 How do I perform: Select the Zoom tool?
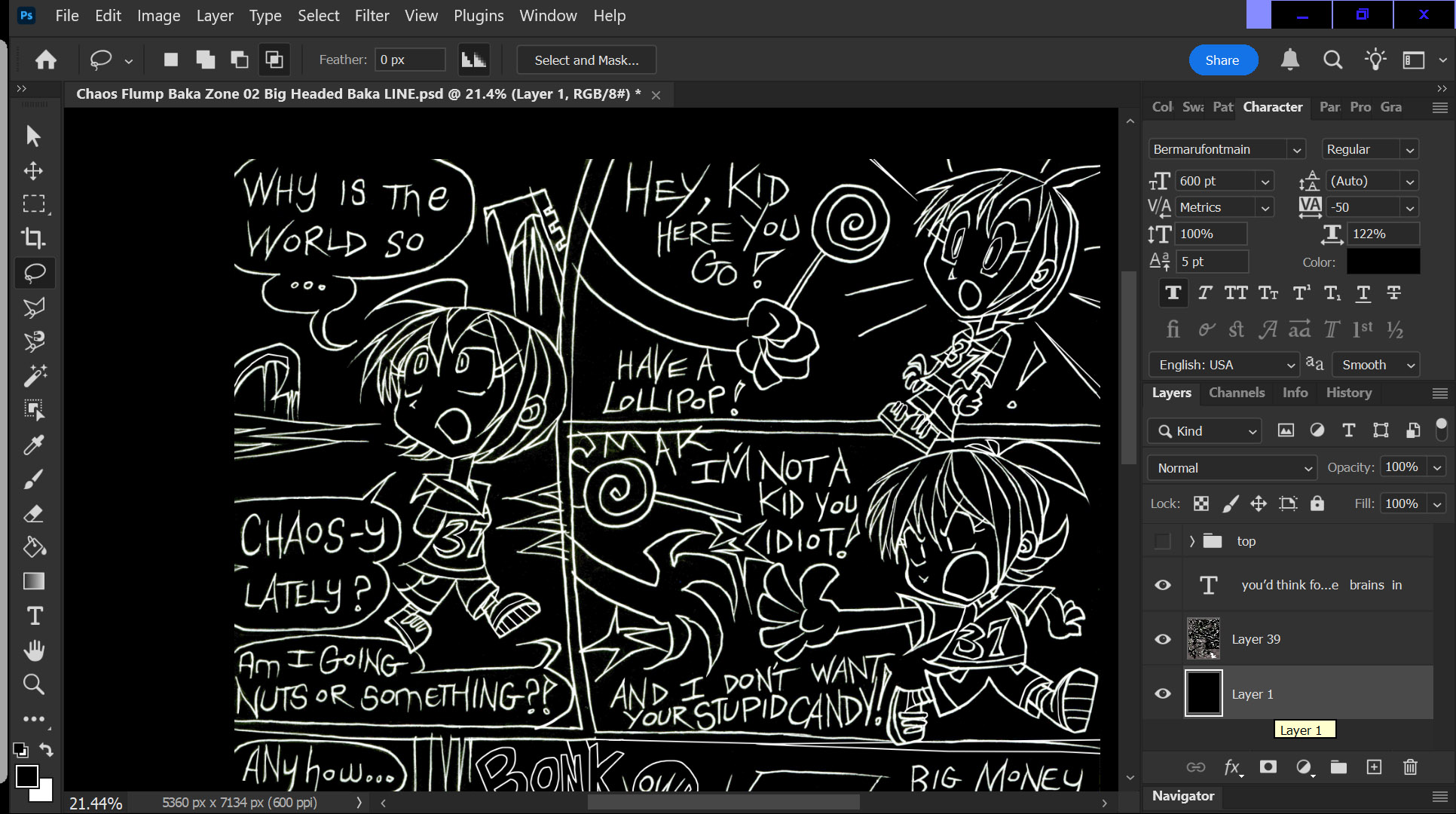(x=33, y=684)
